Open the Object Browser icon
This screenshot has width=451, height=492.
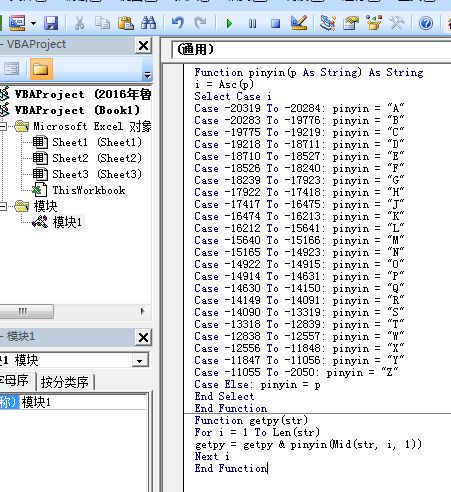click(374, 23)
